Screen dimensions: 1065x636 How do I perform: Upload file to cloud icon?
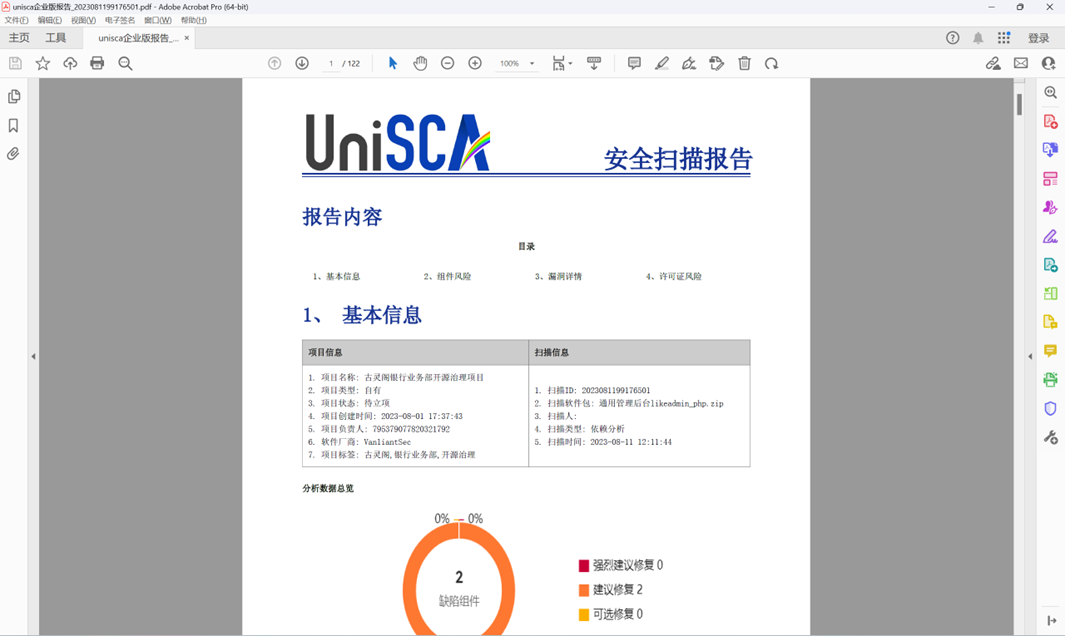pos(70,63)
